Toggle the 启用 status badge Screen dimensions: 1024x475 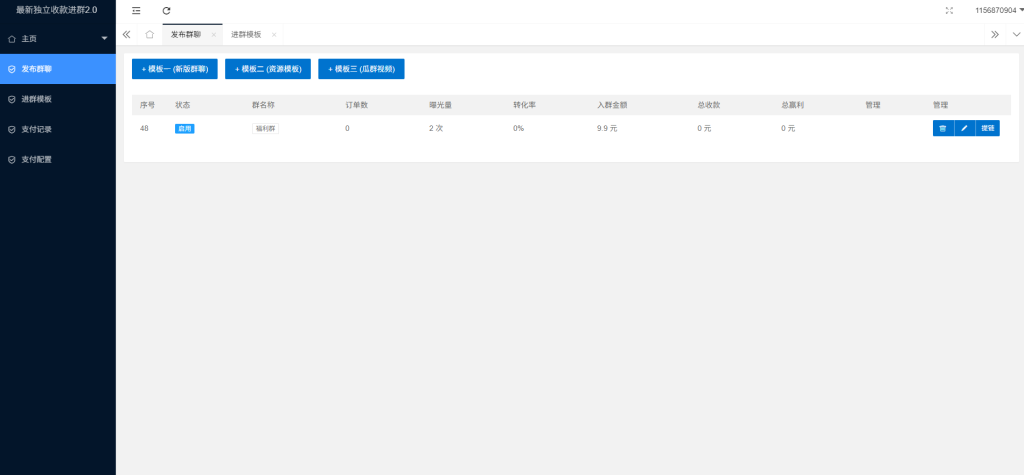click(185, 128)
